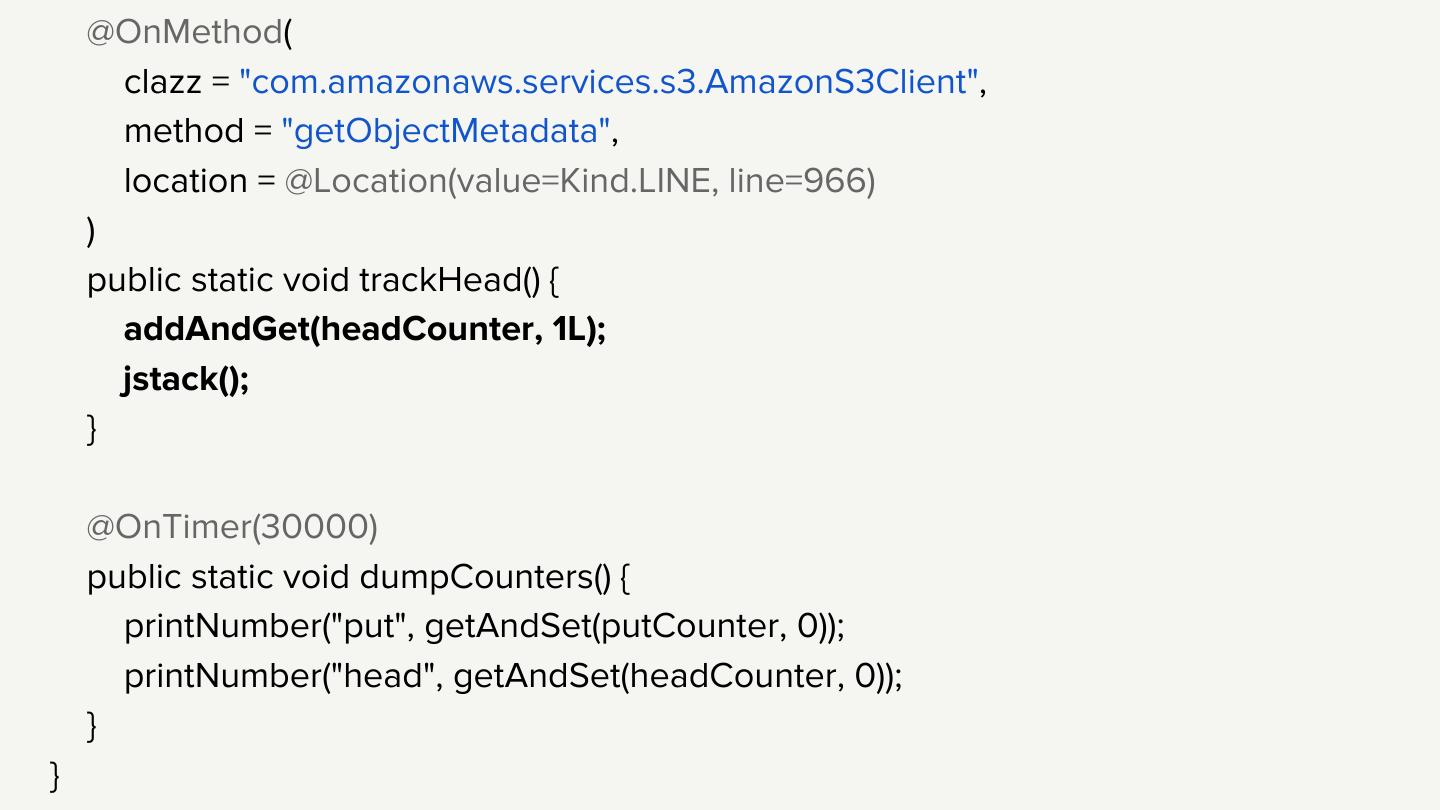Click the word clazz

tap(162, 81)
